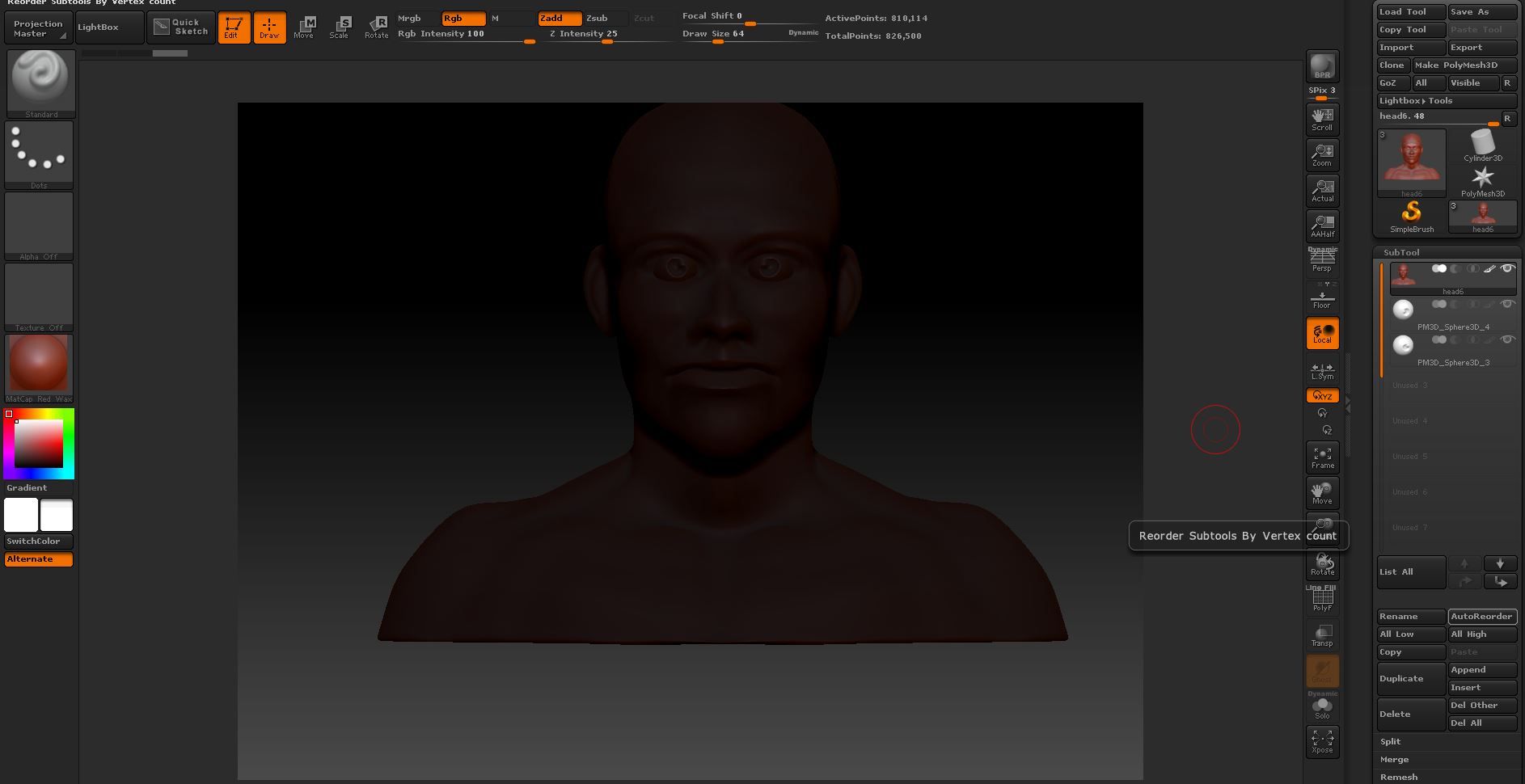Adjust Draw Size slider

point(750,36)
